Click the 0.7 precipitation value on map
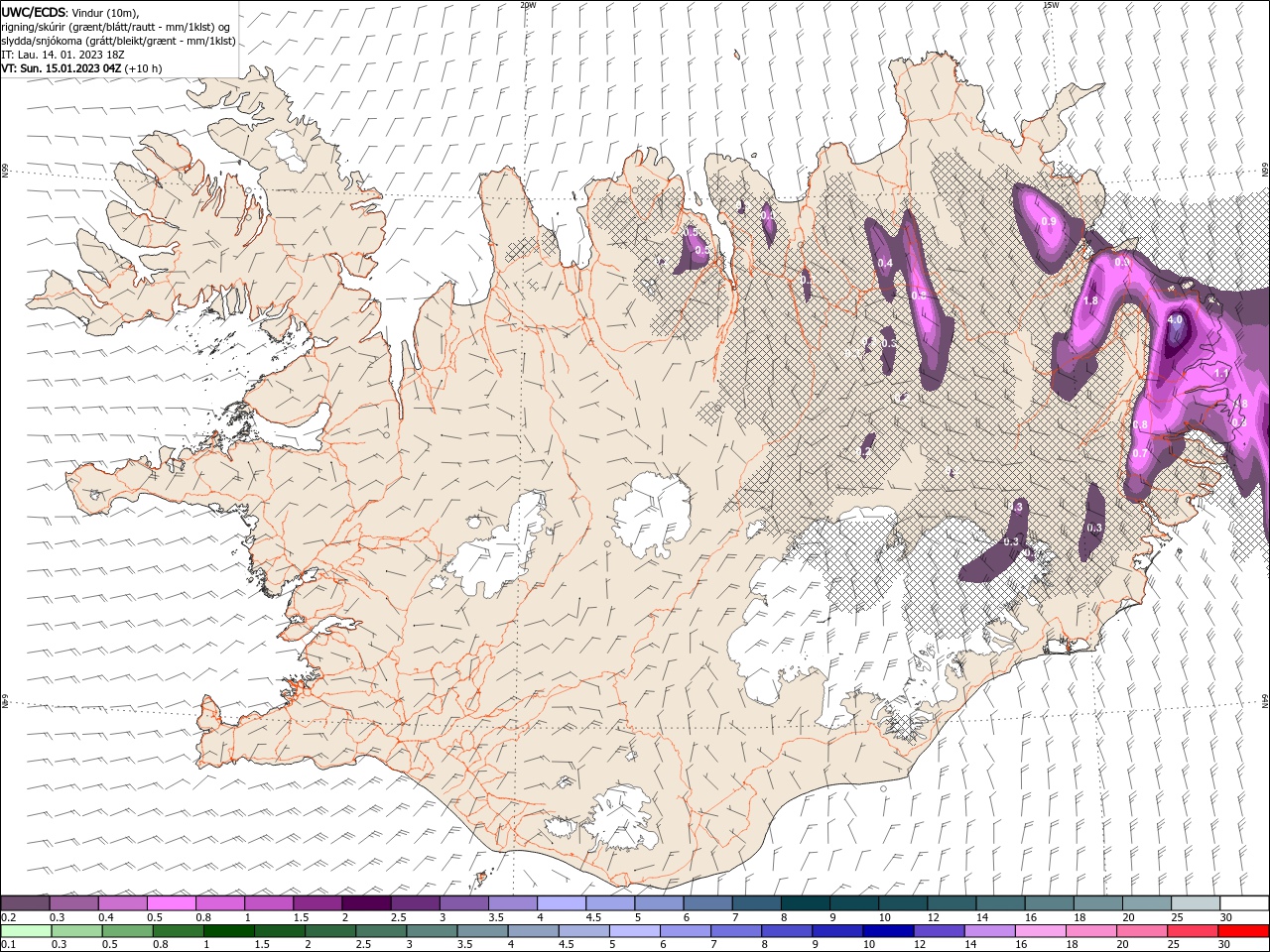Viewport: 1270px width, 952px height. [1140, 453]
